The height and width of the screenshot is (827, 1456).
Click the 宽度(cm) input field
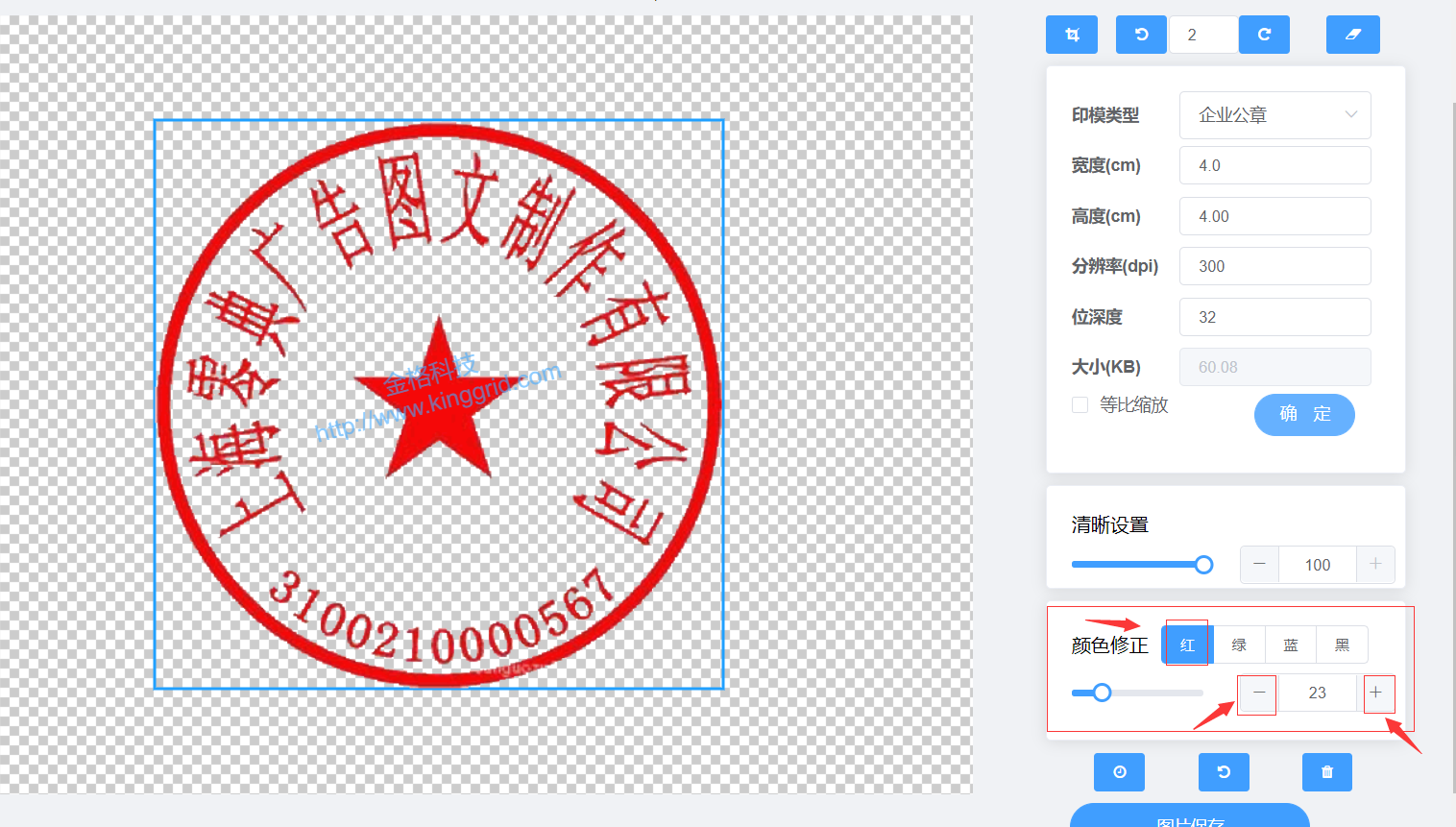(1274, 165)
